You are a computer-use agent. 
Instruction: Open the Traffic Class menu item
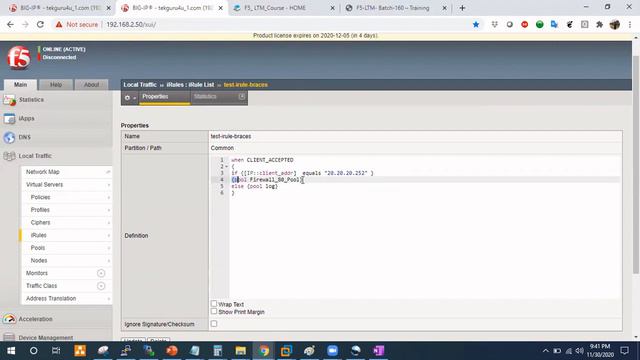click(41, 286)
